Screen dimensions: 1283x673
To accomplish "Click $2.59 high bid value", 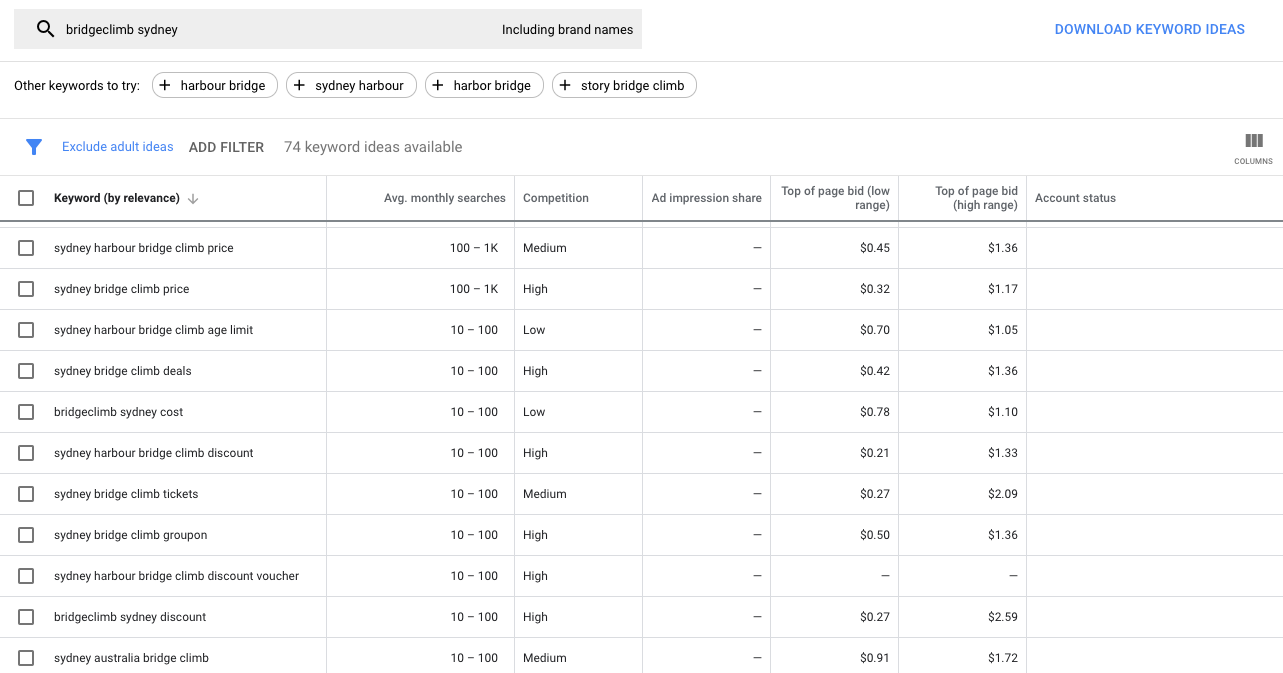I will point(1003,617).
